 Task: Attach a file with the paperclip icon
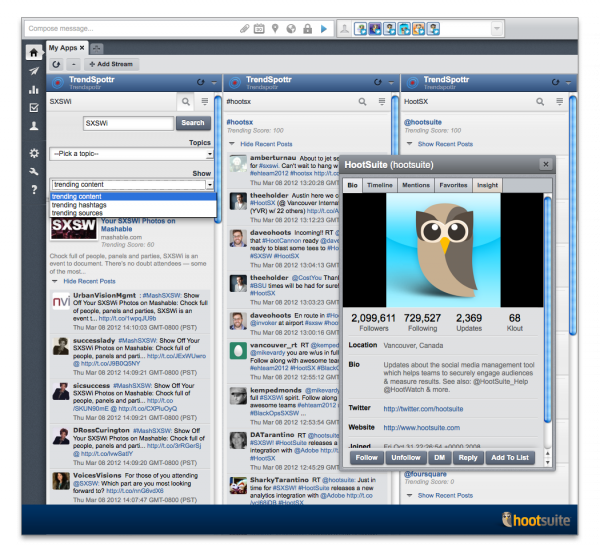[245, 29]
